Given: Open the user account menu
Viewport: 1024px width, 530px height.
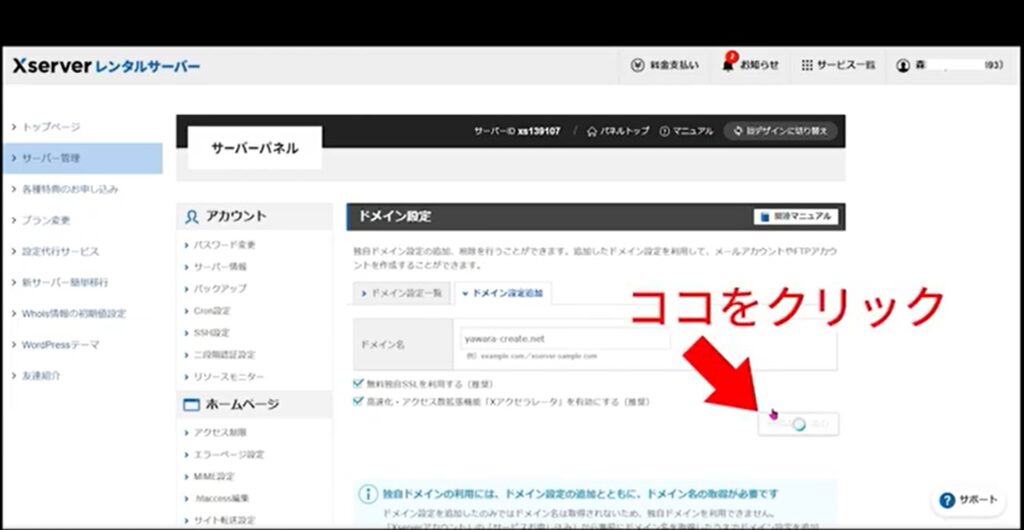Looking at the screenshot, I should (x=950, y=65).
